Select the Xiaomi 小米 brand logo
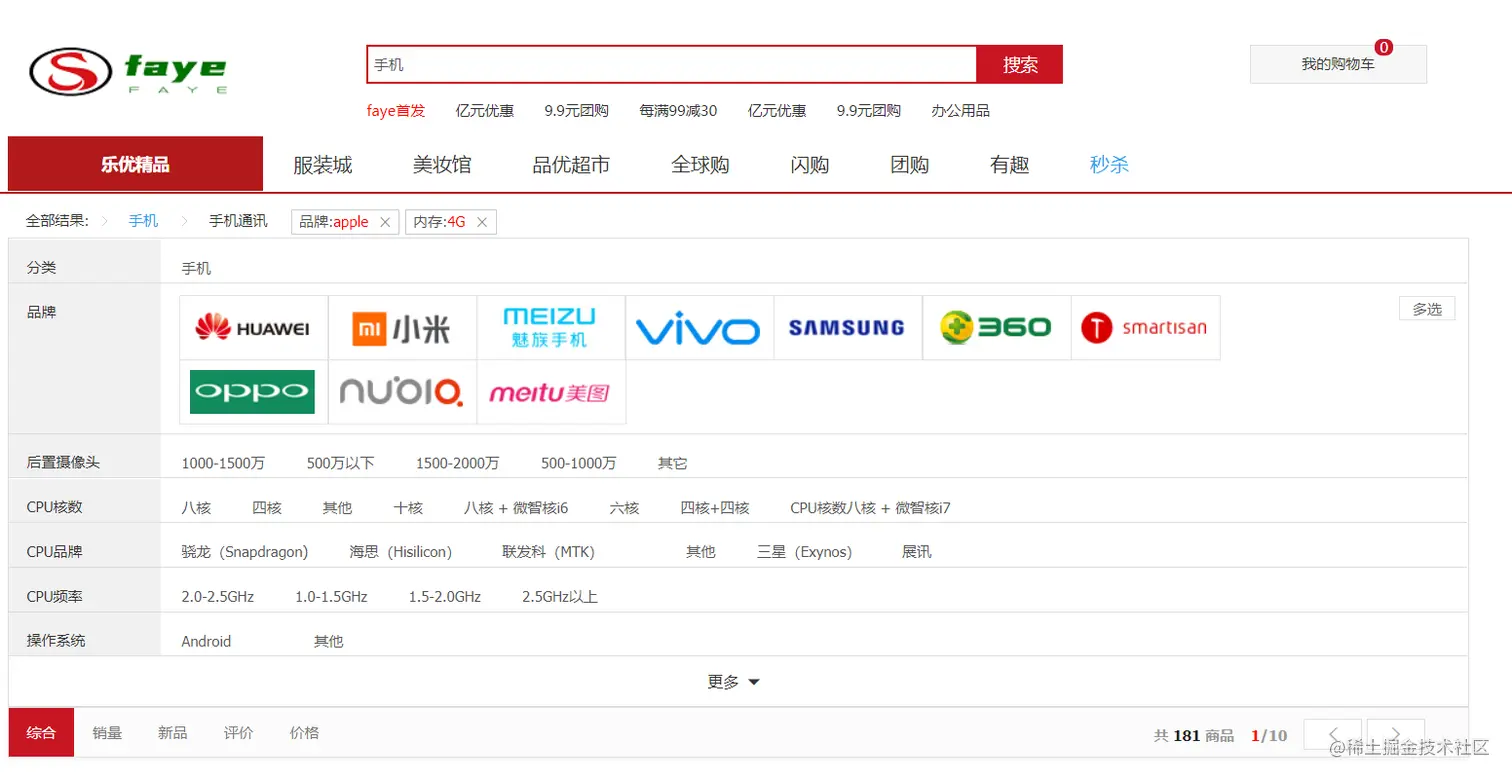This screenshot has height=780, width=1512. coord(402,327)
